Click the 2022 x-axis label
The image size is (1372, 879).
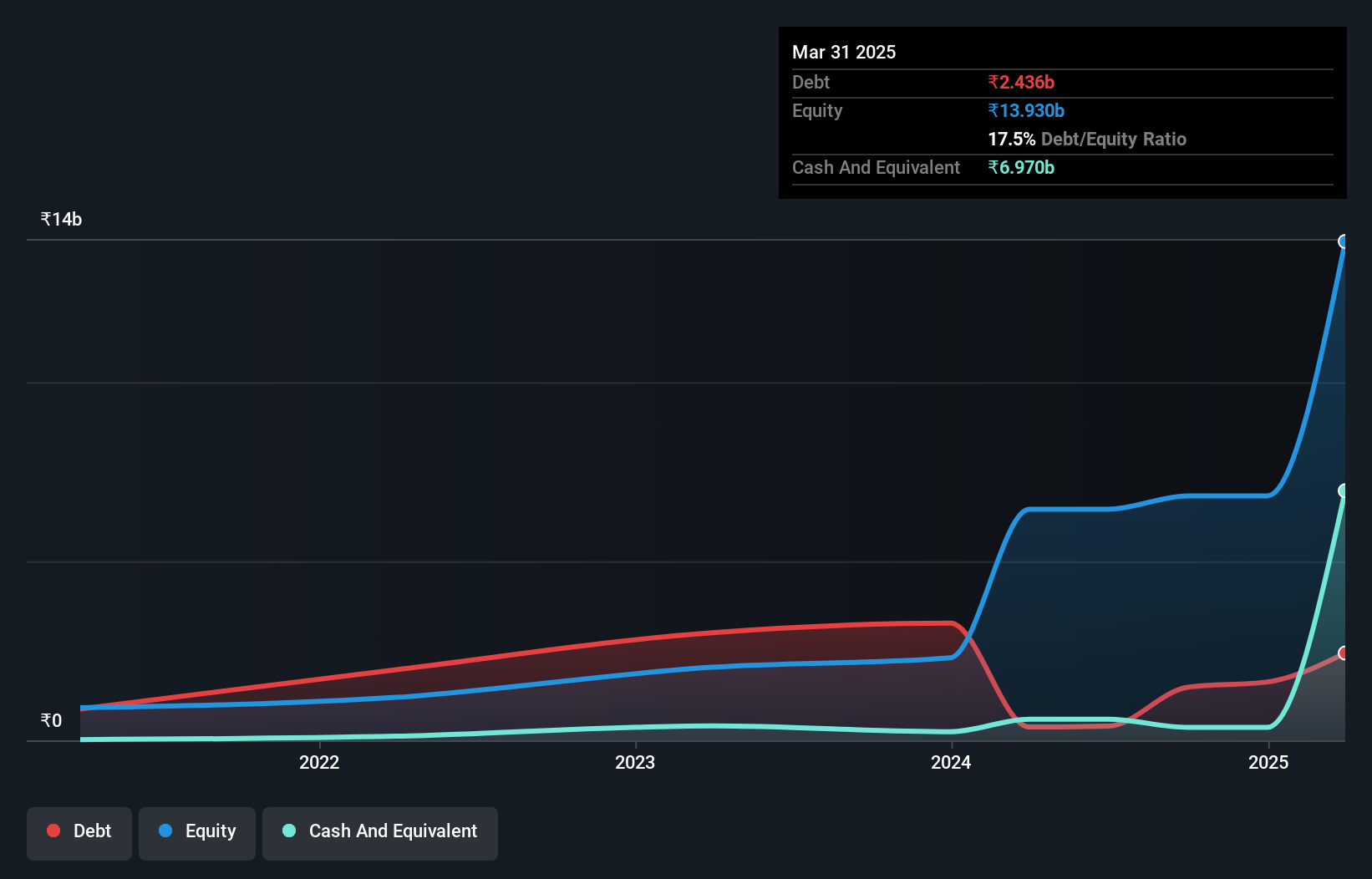tap(319, 762)
